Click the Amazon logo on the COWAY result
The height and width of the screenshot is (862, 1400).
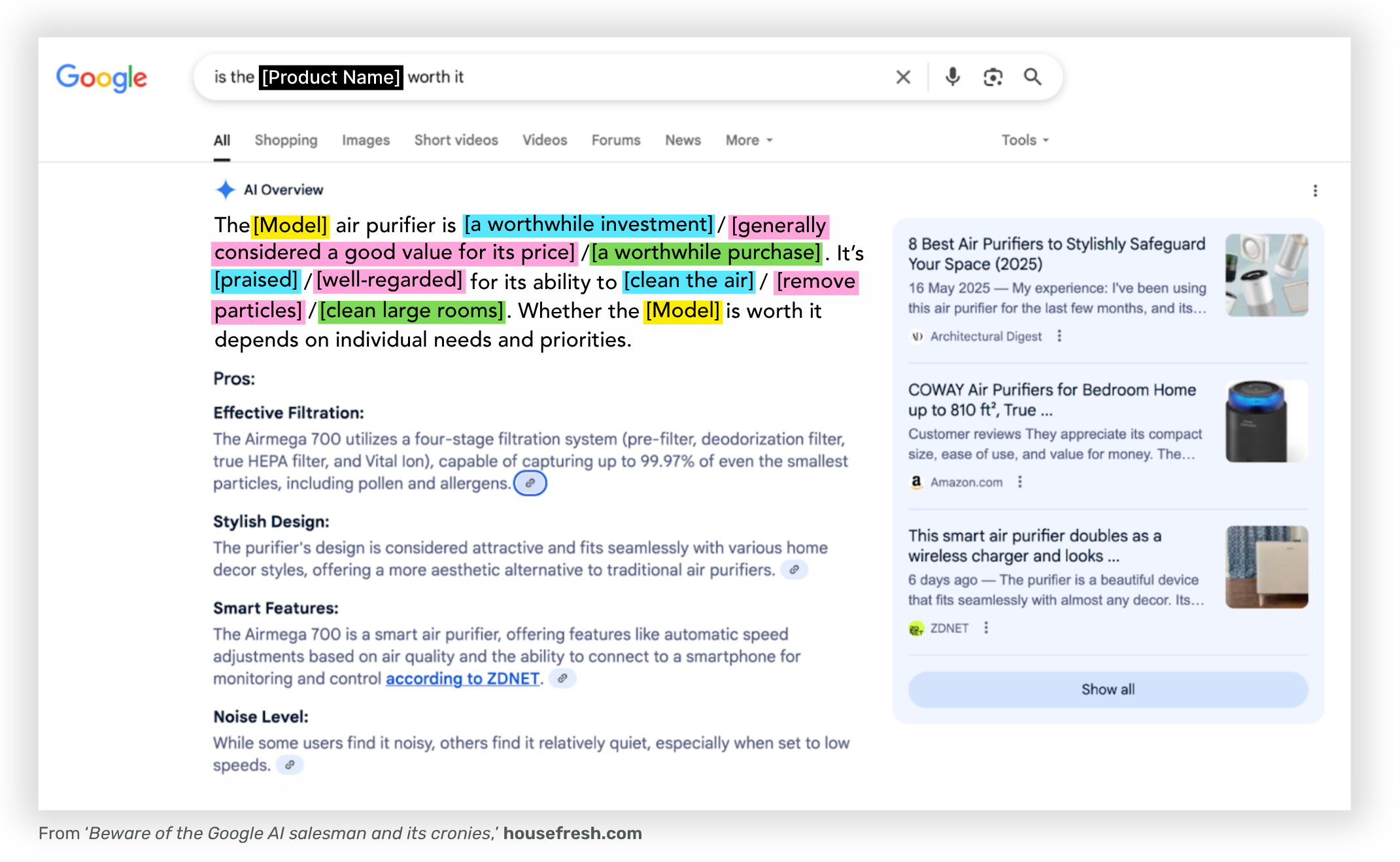916,482
